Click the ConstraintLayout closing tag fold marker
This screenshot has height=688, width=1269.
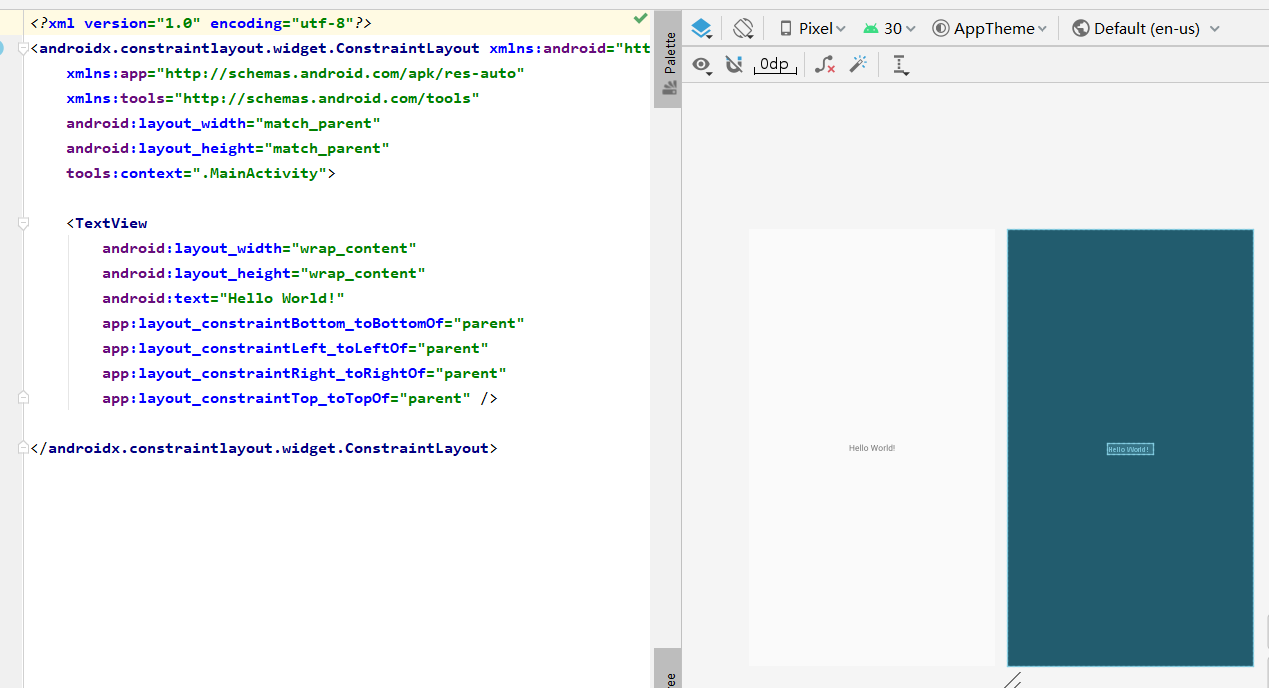(24, 448)
